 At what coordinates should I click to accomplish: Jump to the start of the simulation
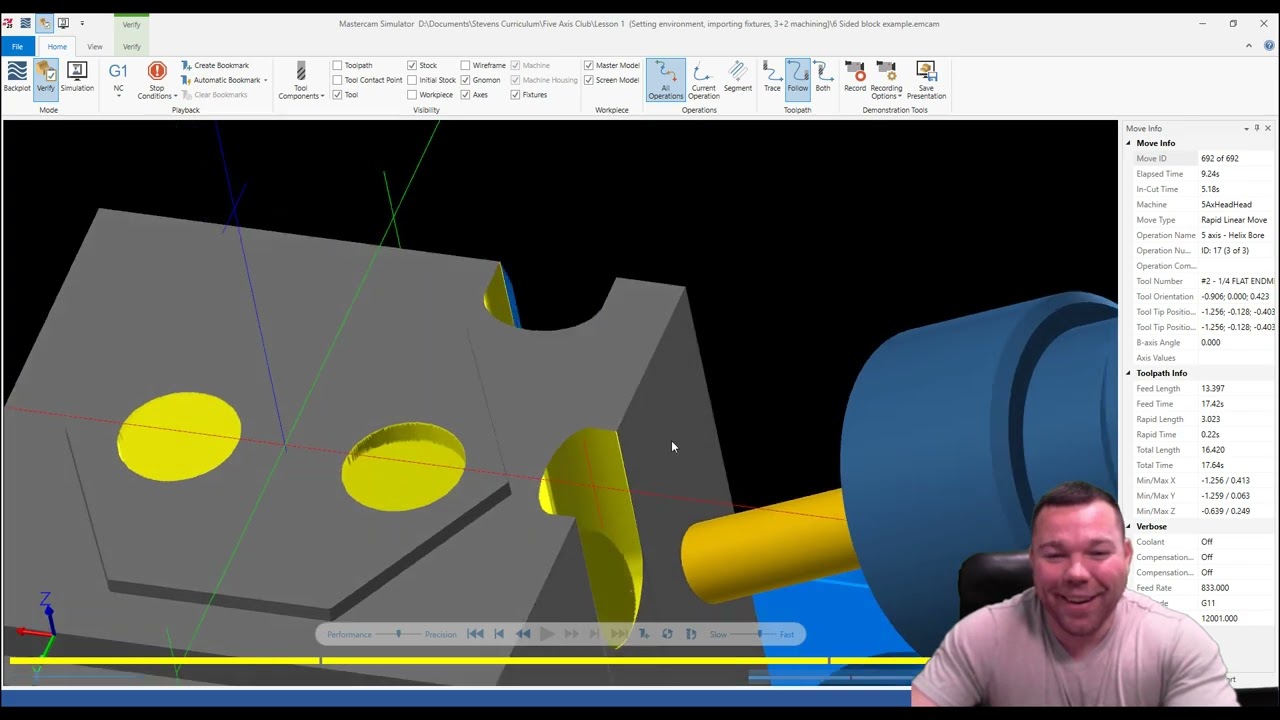coord(475,634)
